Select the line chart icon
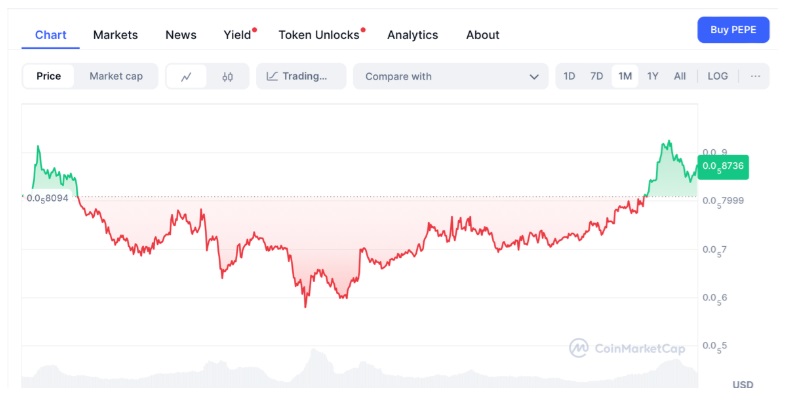 click(186, 76)
